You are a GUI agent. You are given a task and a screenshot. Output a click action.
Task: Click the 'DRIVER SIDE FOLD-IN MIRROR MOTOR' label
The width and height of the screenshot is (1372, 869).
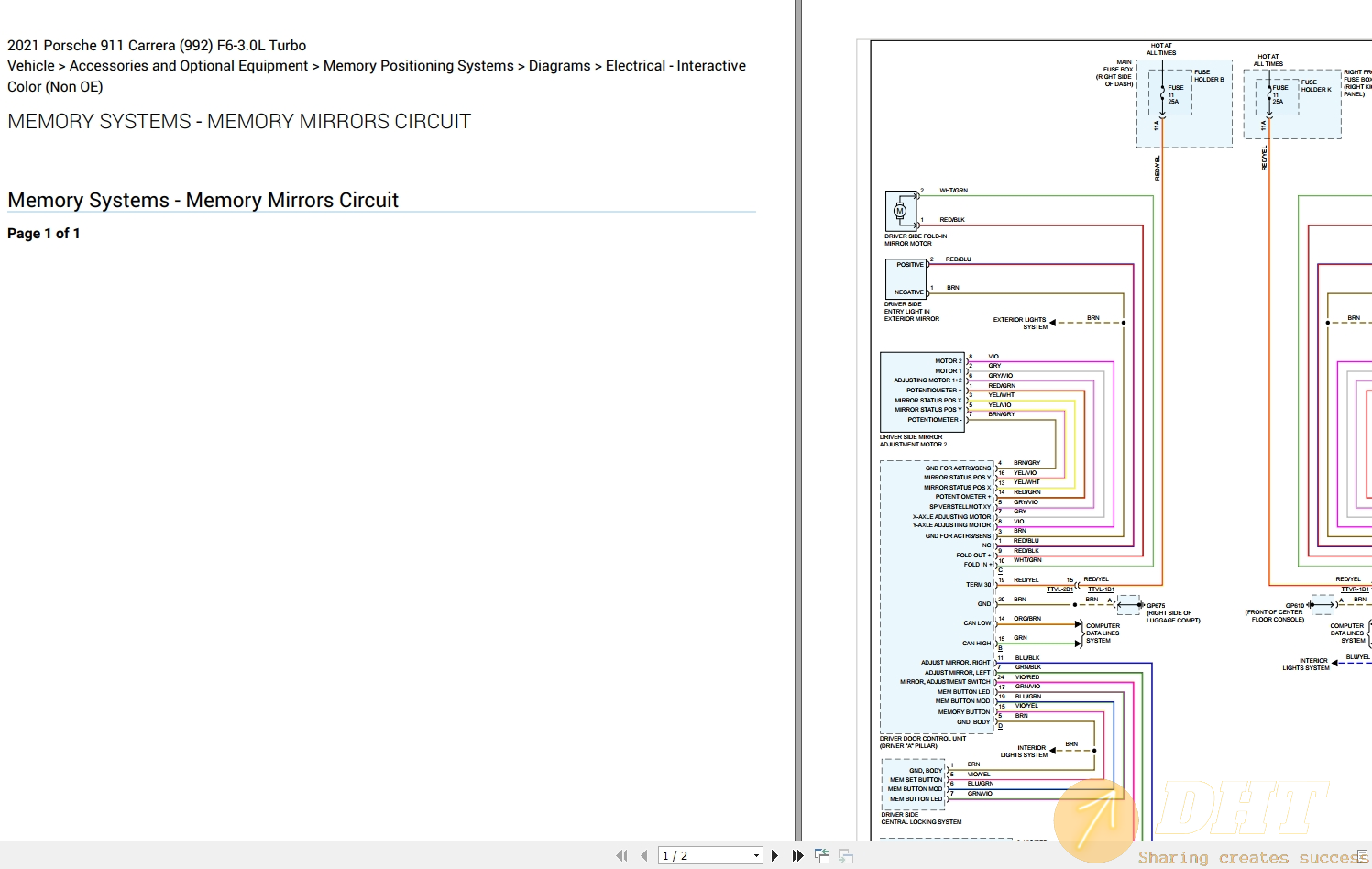point(916,240)
